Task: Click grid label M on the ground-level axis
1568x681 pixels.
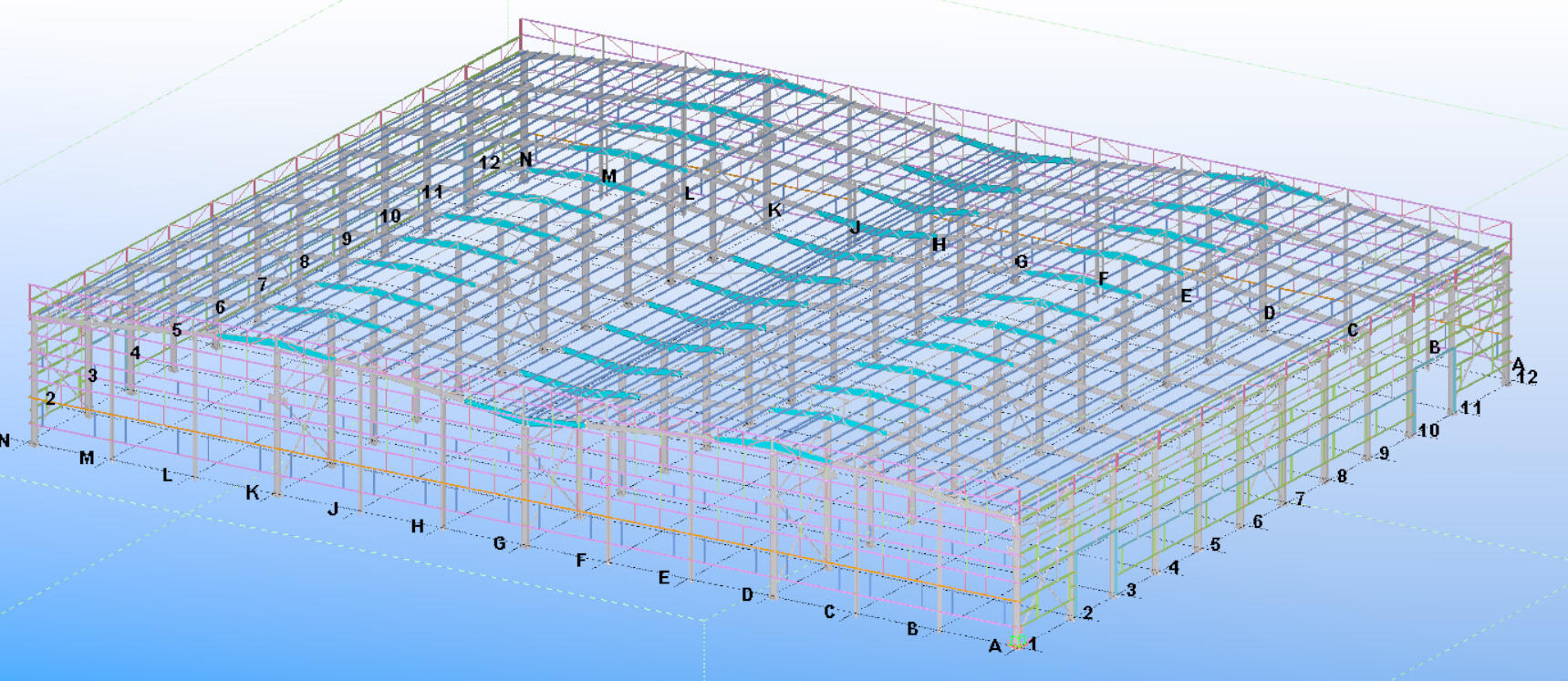Action: click(87, 458)
